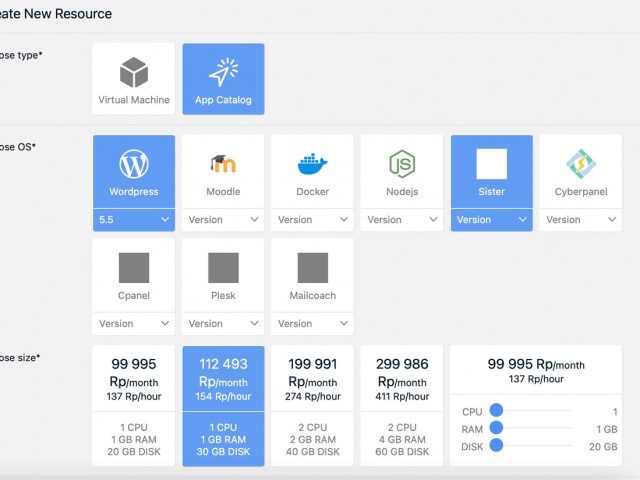Expand the Docker Version dropdown
This screenshot has width=640, height=480.
(312, 219)
